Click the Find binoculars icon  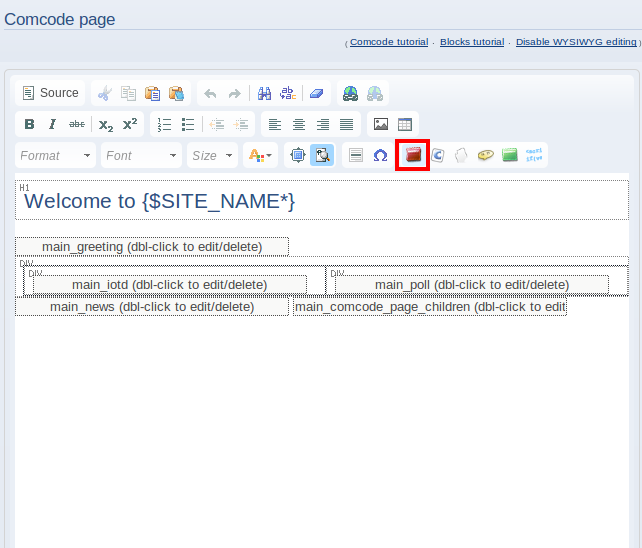click(x=265, y=94)
